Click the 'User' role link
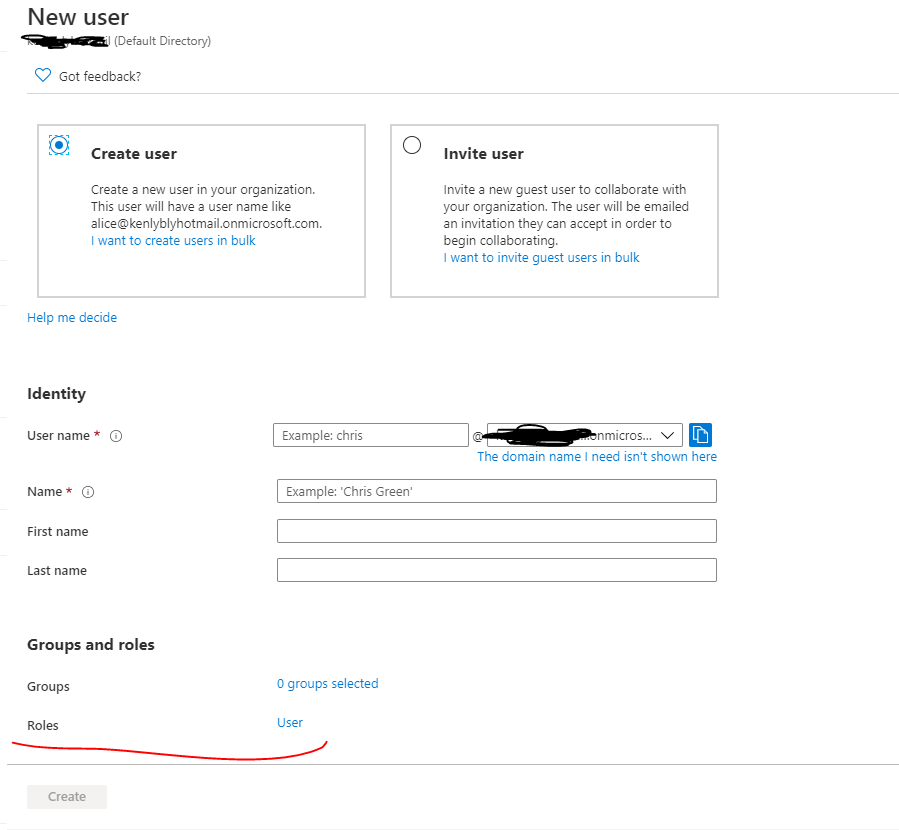The height and width of the screenshot is (830, 899). click(290, 723)
